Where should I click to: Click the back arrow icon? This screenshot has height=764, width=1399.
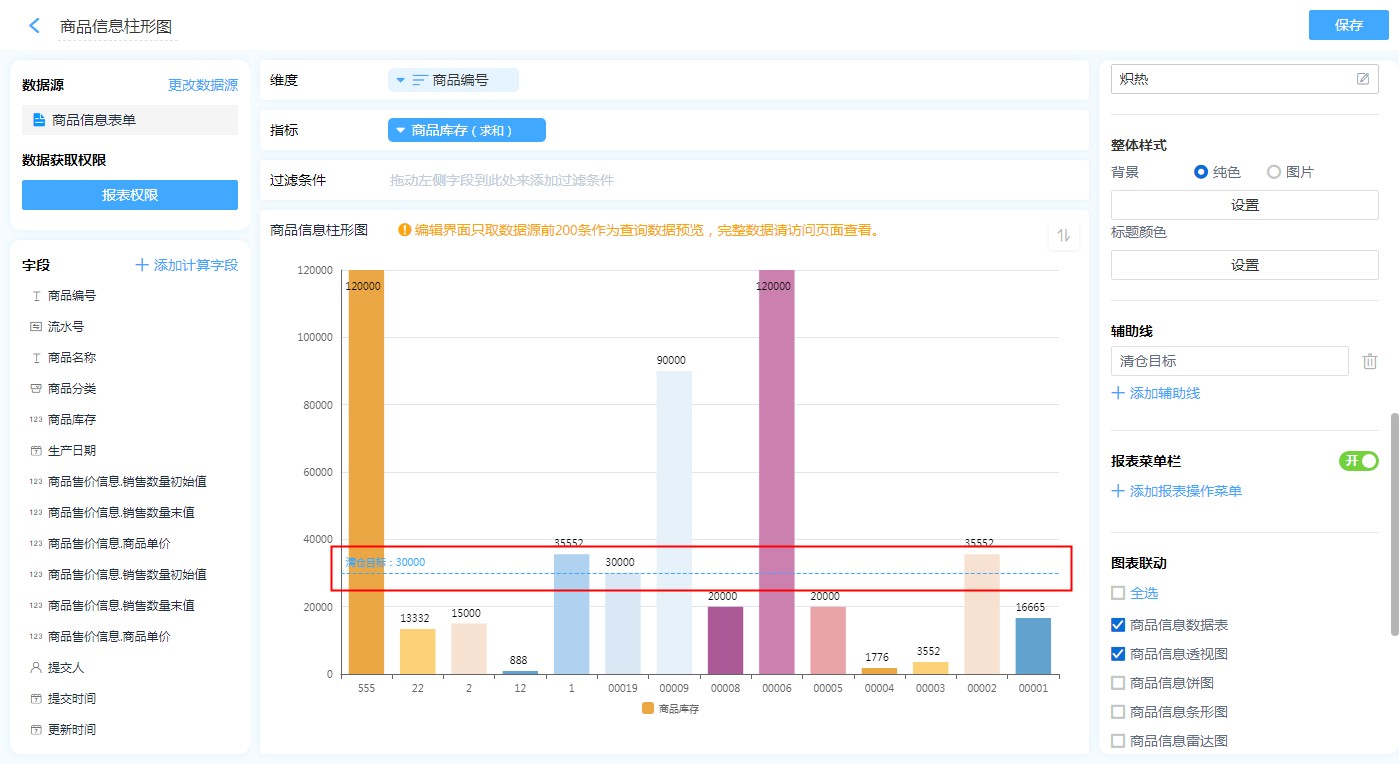35,26
